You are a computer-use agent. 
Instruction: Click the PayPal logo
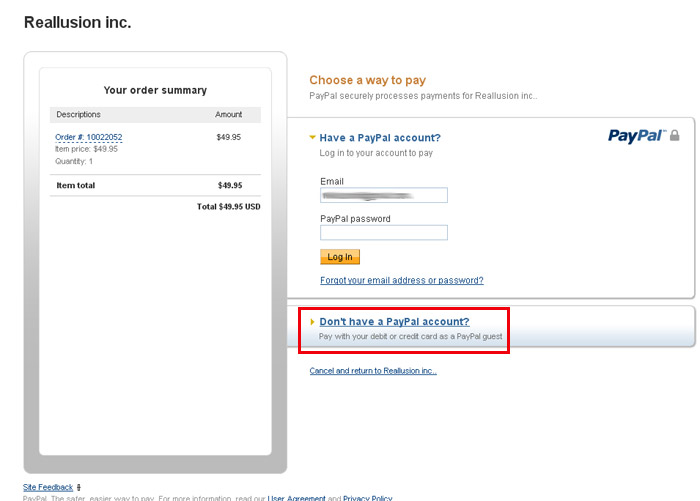pos(637,136)
